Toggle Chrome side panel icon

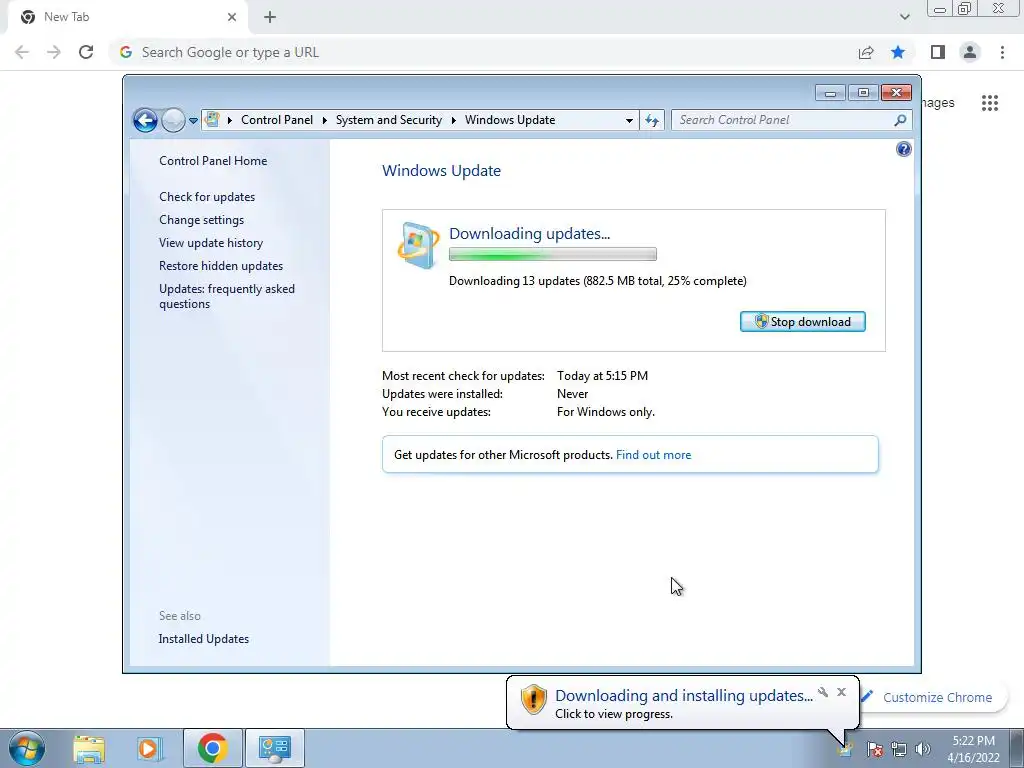[938, 52]
